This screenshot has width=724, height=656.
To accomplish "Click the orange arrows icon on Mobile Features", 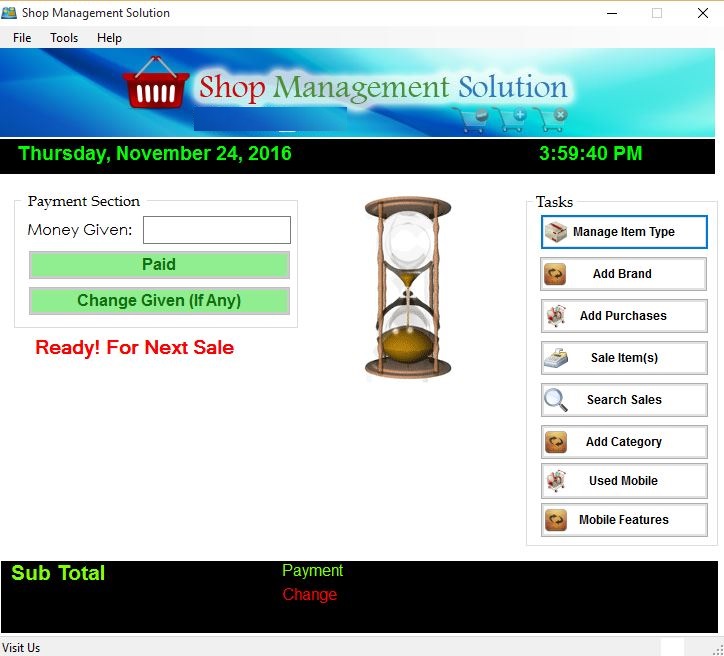I will click(555, 520).
